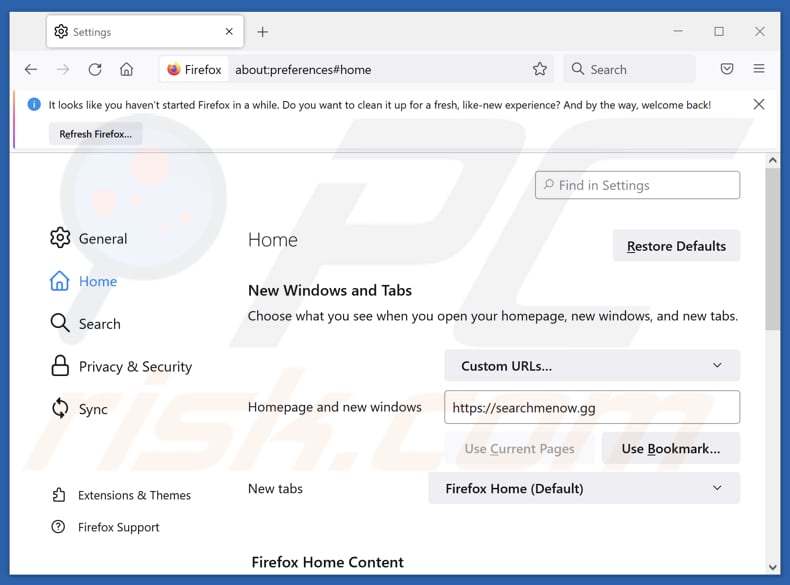The width and height of the screenshot is (790, 585).
Task: Close the Settings tab
Action: click(229, 32)
